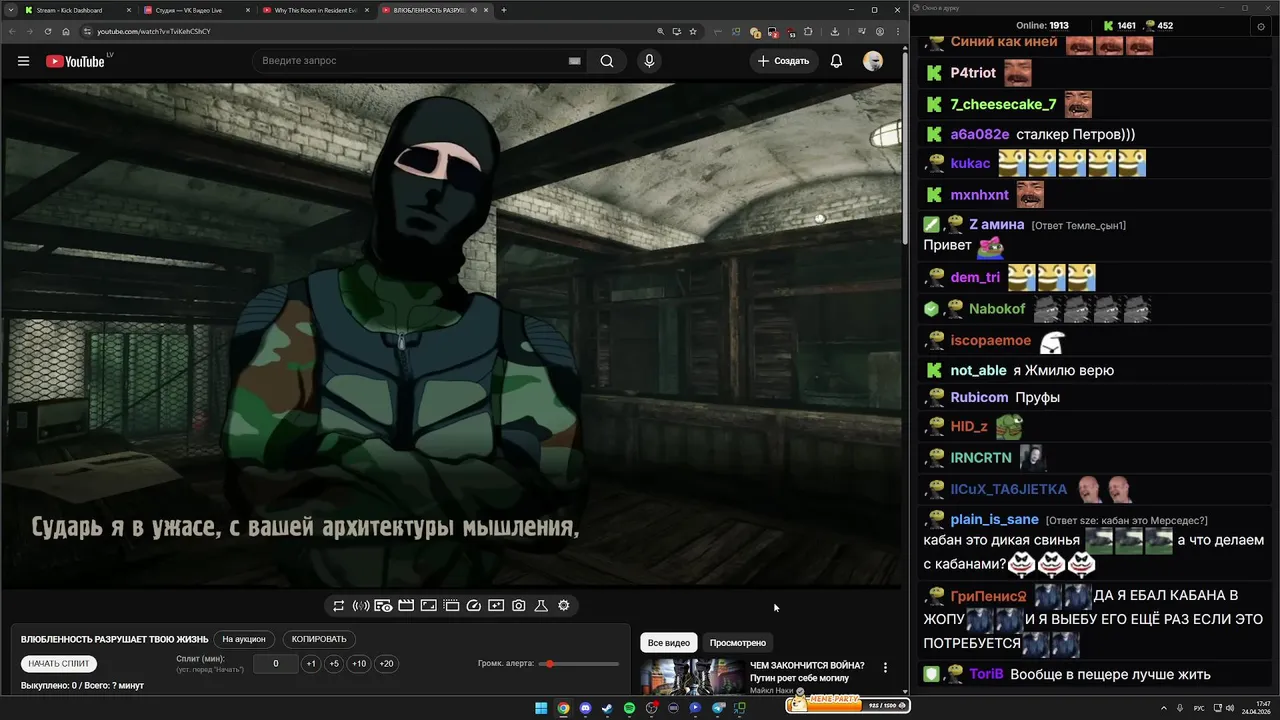Open YouTube notifications bell
1280x720 pixels.
click(836, 61)
